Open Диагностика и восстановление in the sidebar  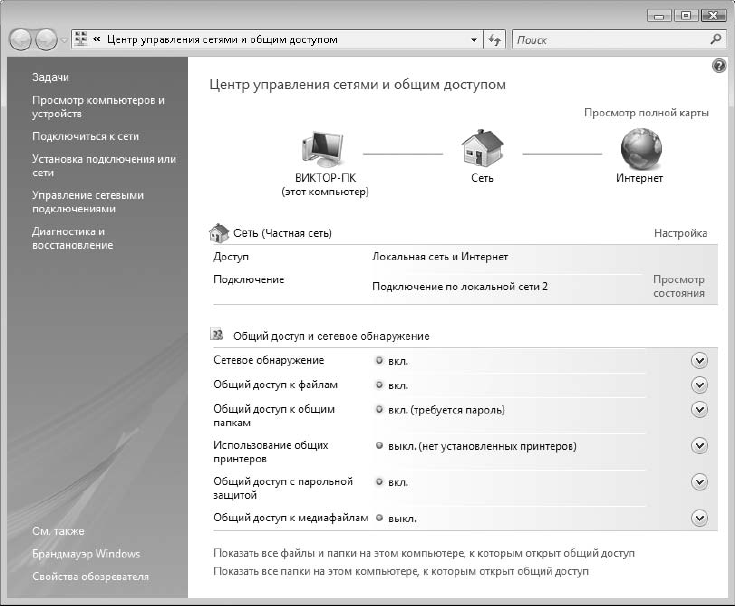72,238
